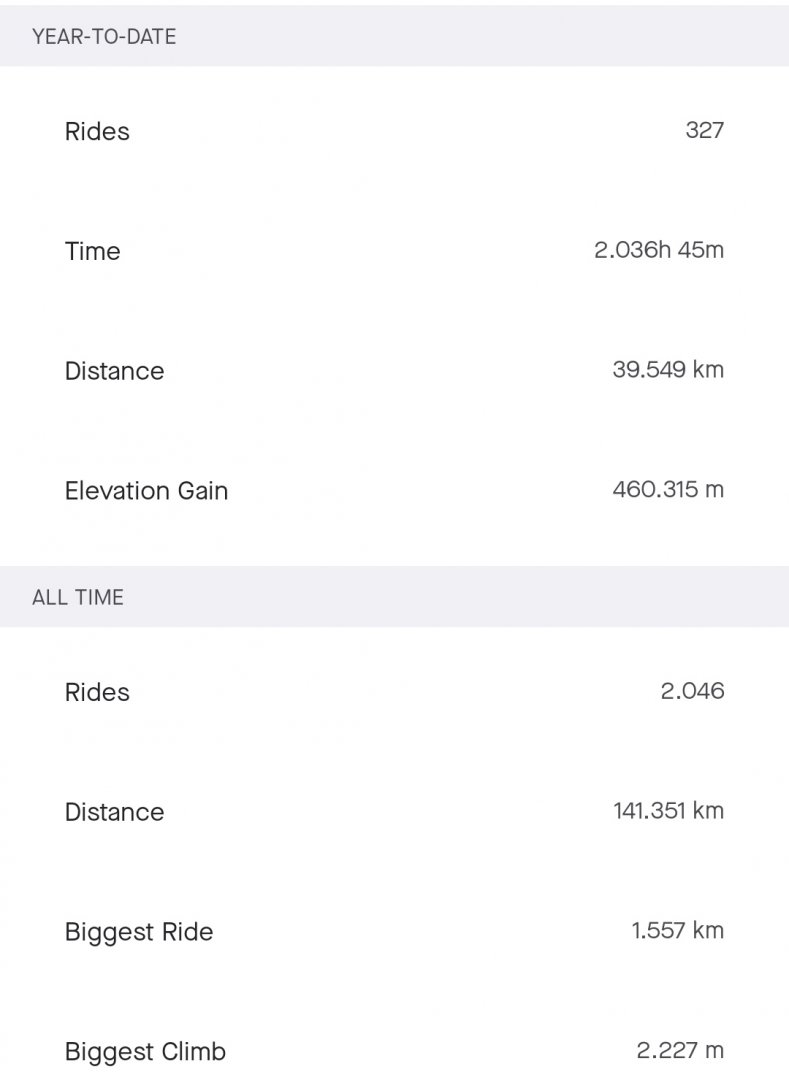Tap the 141.351 km total distance
The height and width of the screenshot is (1080, 789).
(x=669, y=811)
